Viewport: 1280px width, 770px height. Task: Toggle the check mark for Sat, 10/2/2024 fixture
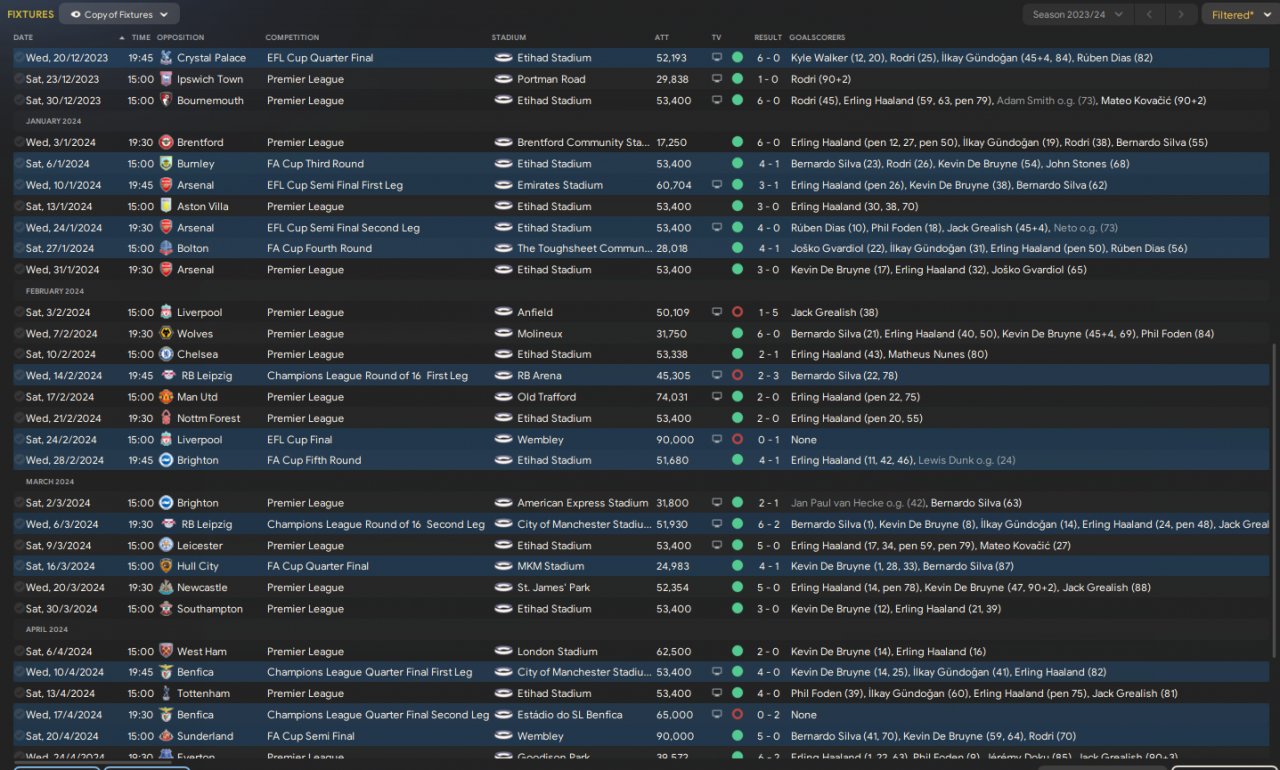click(19, 355)
